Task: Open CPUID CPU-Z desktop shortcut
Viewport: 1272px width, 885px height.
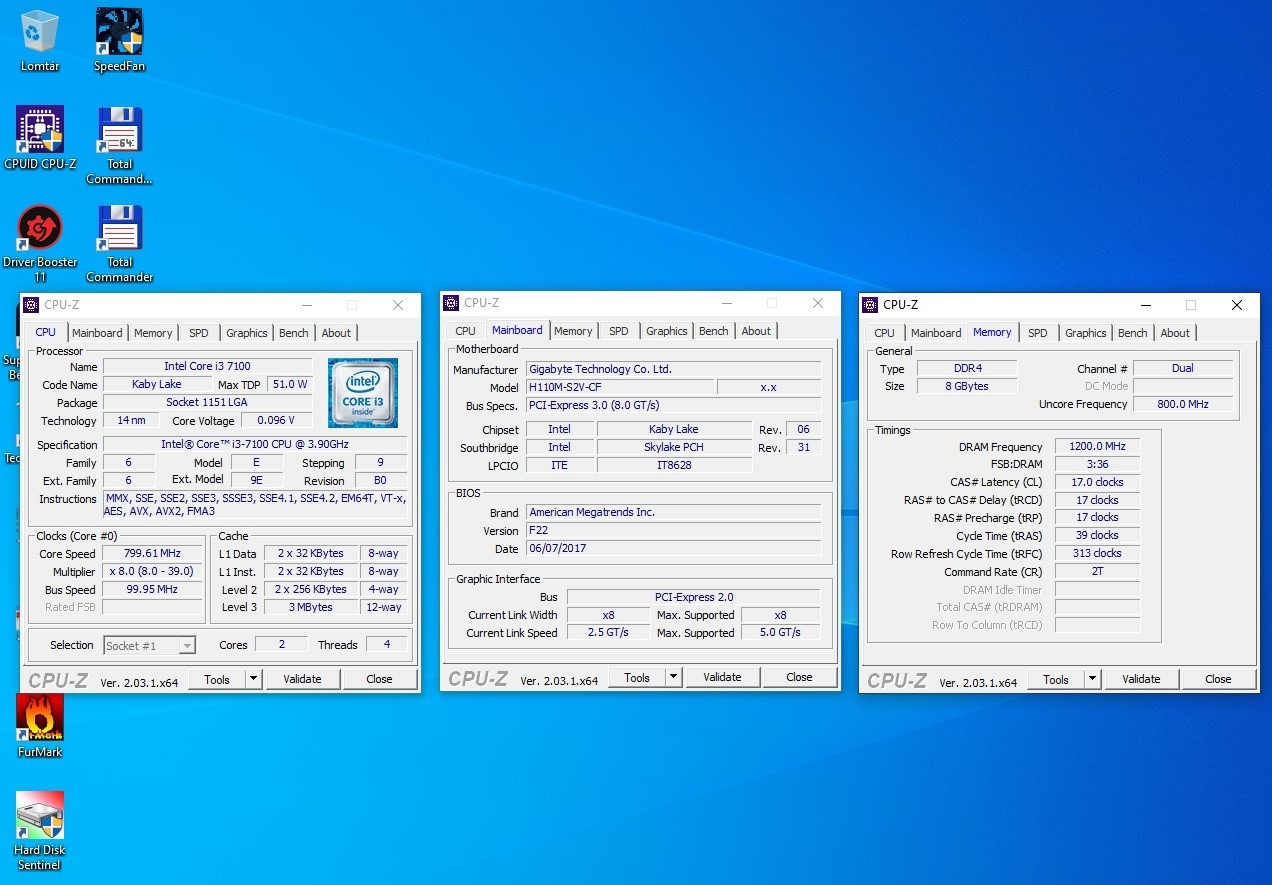Action: 40,138
